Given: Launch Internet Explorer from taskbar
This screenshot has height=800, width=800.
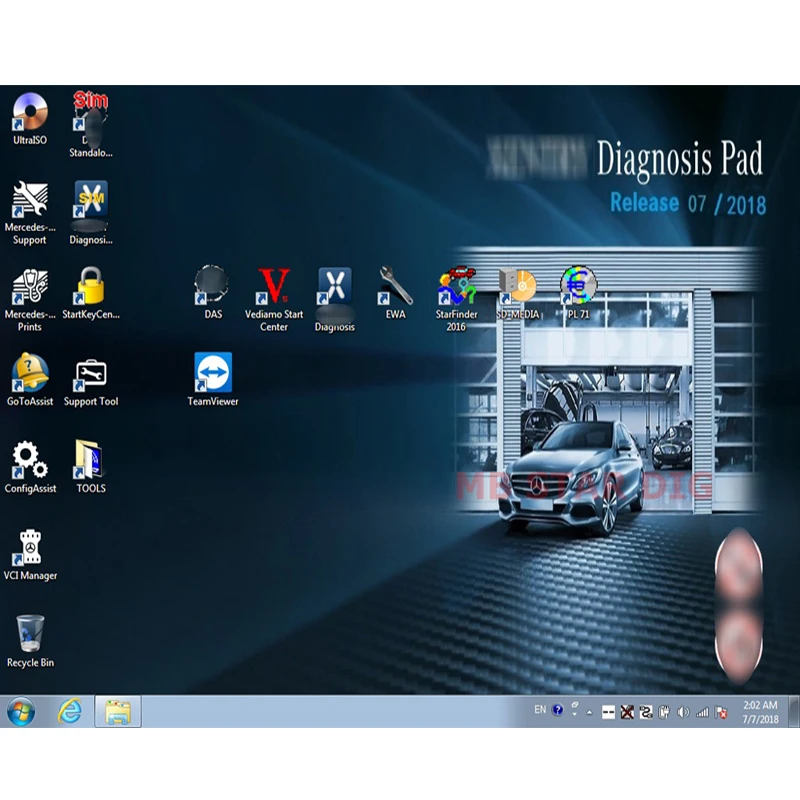Looking at the screenshot, I should point(69,711).
